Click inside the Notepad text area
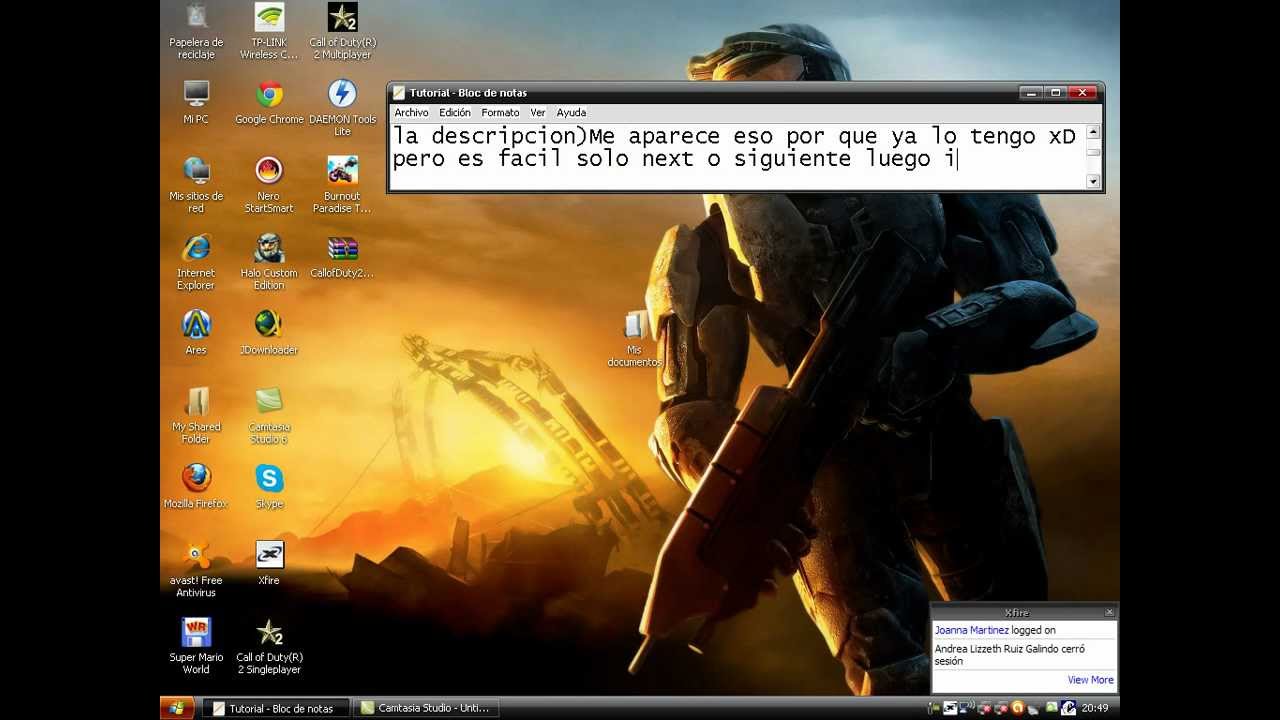 [x=737, y=156]
